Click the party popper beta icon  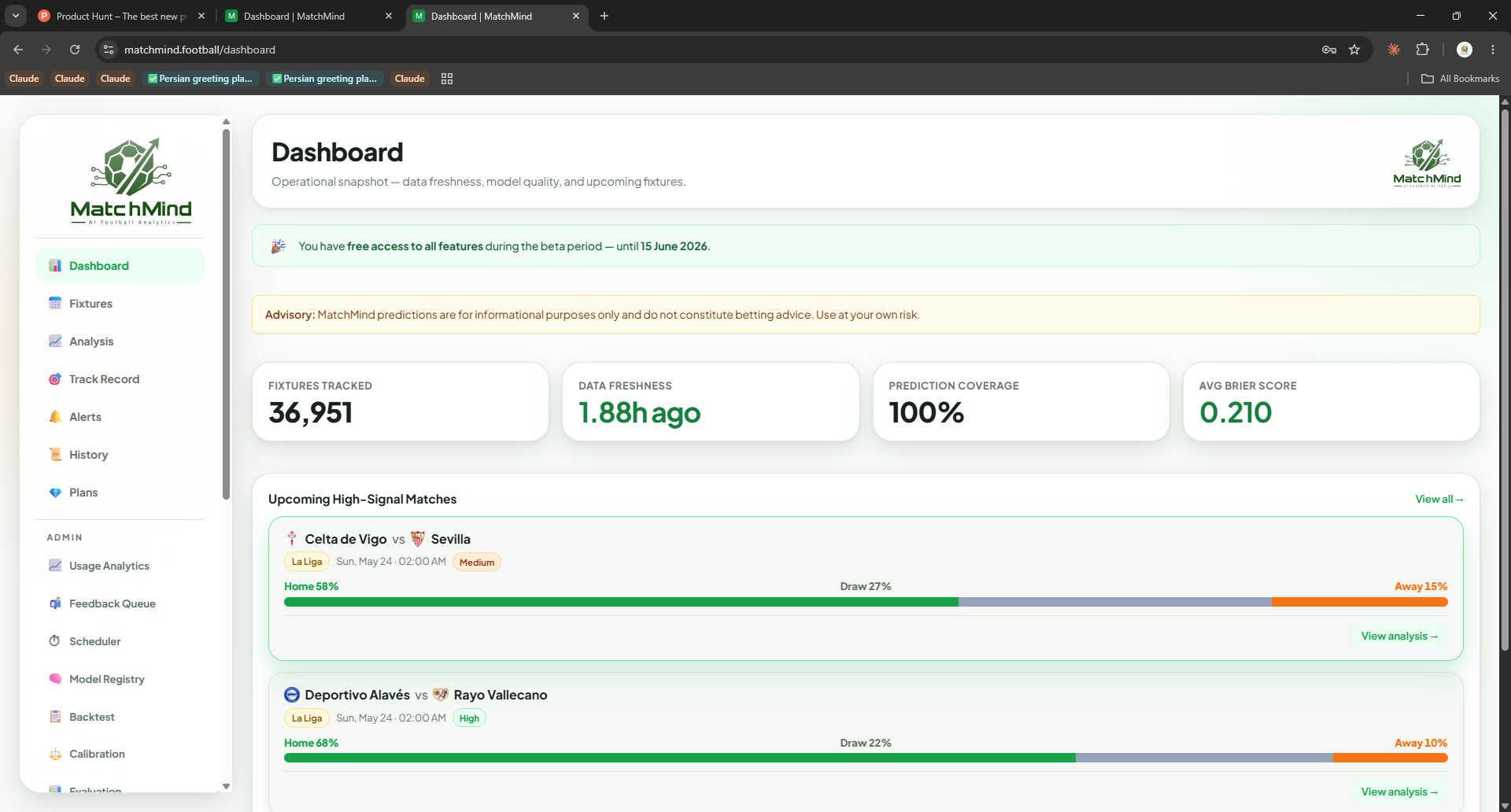click(x=279, y=246)
